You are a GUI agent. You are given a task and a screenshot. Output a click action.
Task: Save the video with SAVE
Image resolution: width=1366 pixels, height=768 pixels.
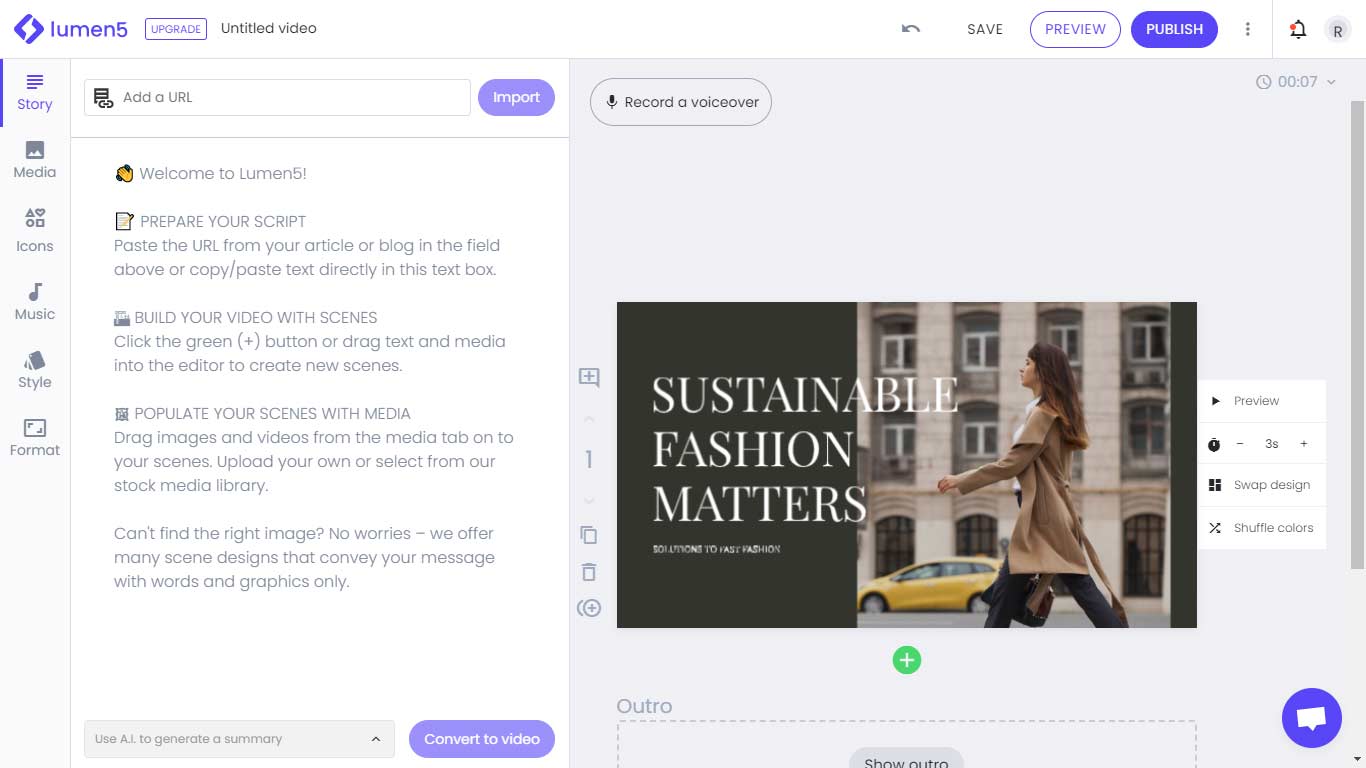click(985, 29)
